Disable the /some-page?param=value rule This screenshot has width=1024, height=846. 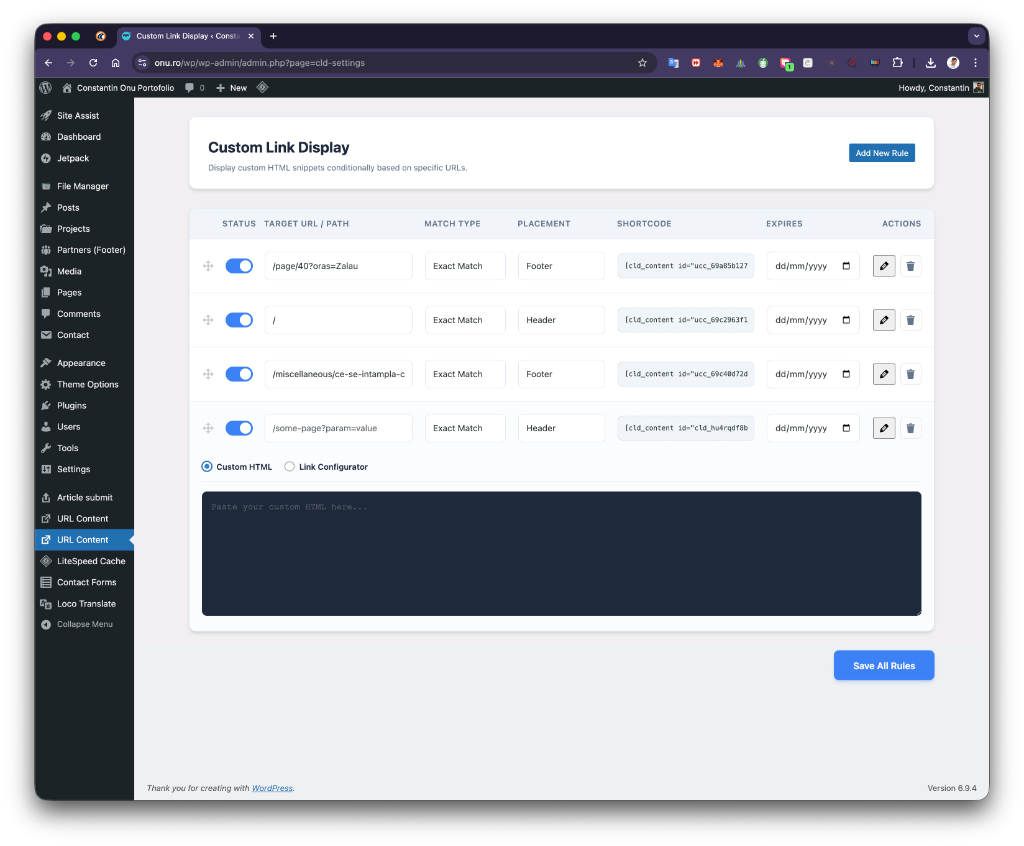239,429
